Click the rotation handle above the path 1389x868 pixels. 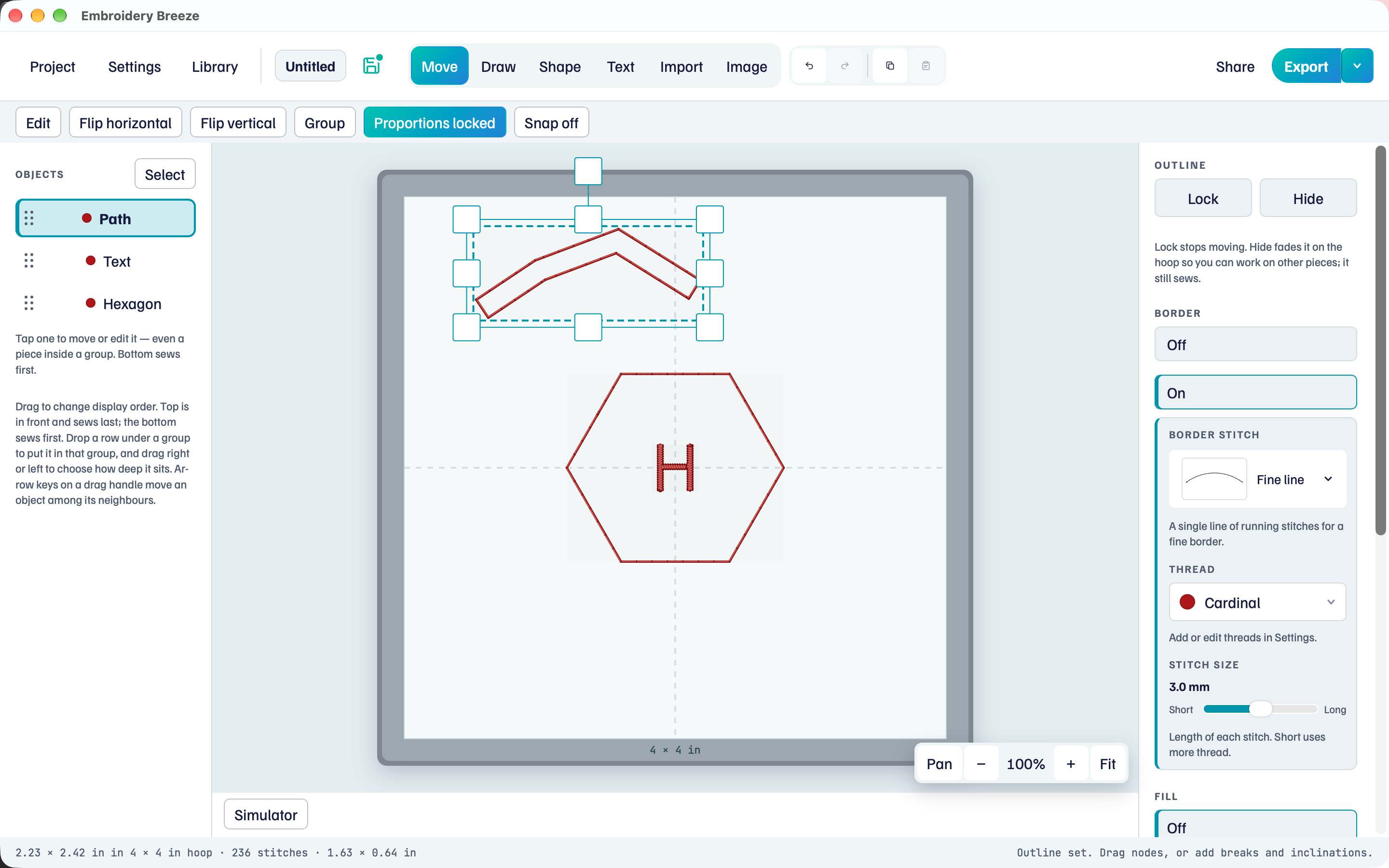[588, 171]
